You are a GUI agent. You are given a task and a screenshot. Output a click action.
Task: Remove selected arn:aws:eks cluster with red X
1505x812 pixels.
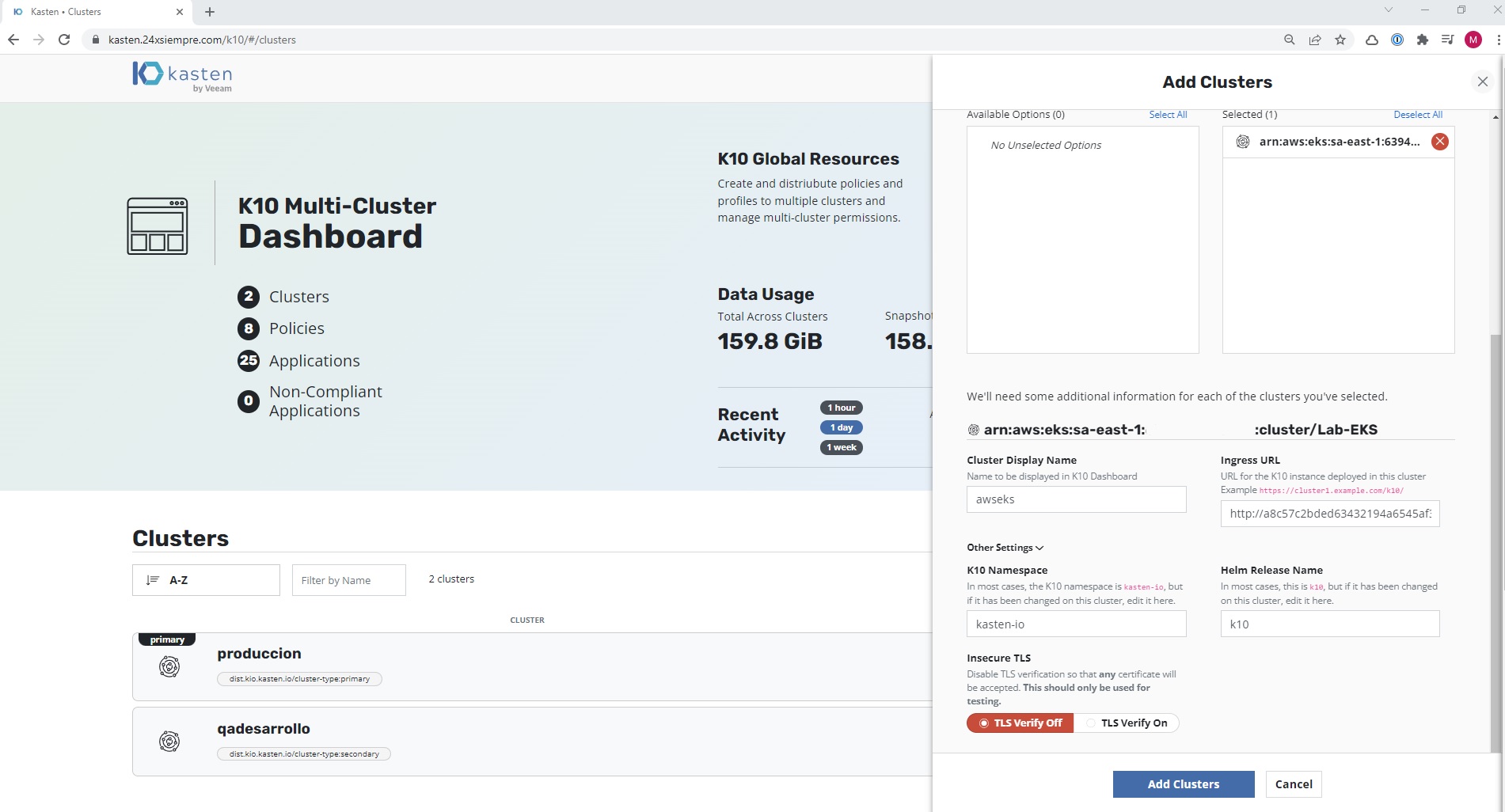(1439, 142)
